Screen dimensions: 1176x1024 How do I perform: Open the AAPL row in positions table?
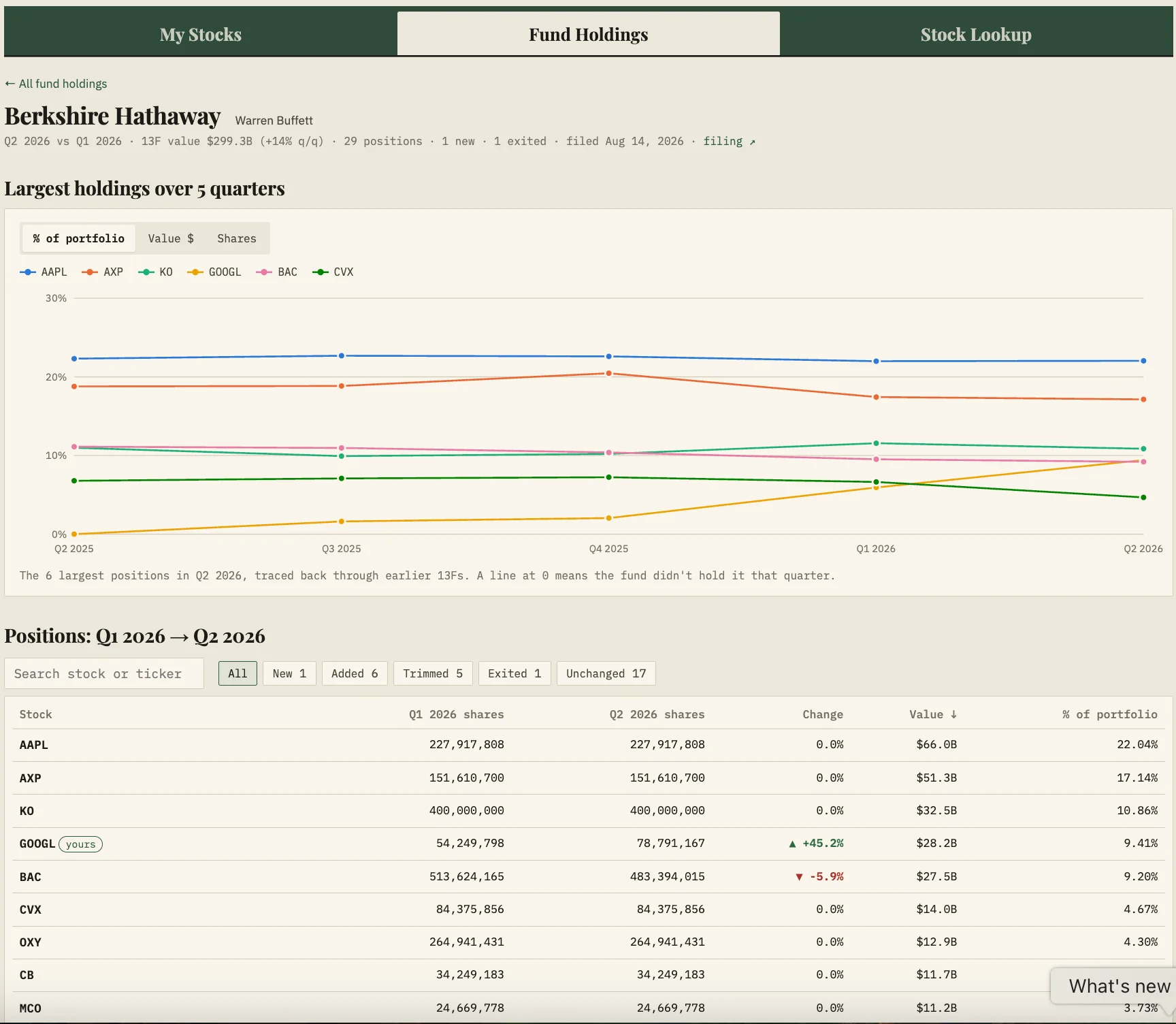point(589,745)
